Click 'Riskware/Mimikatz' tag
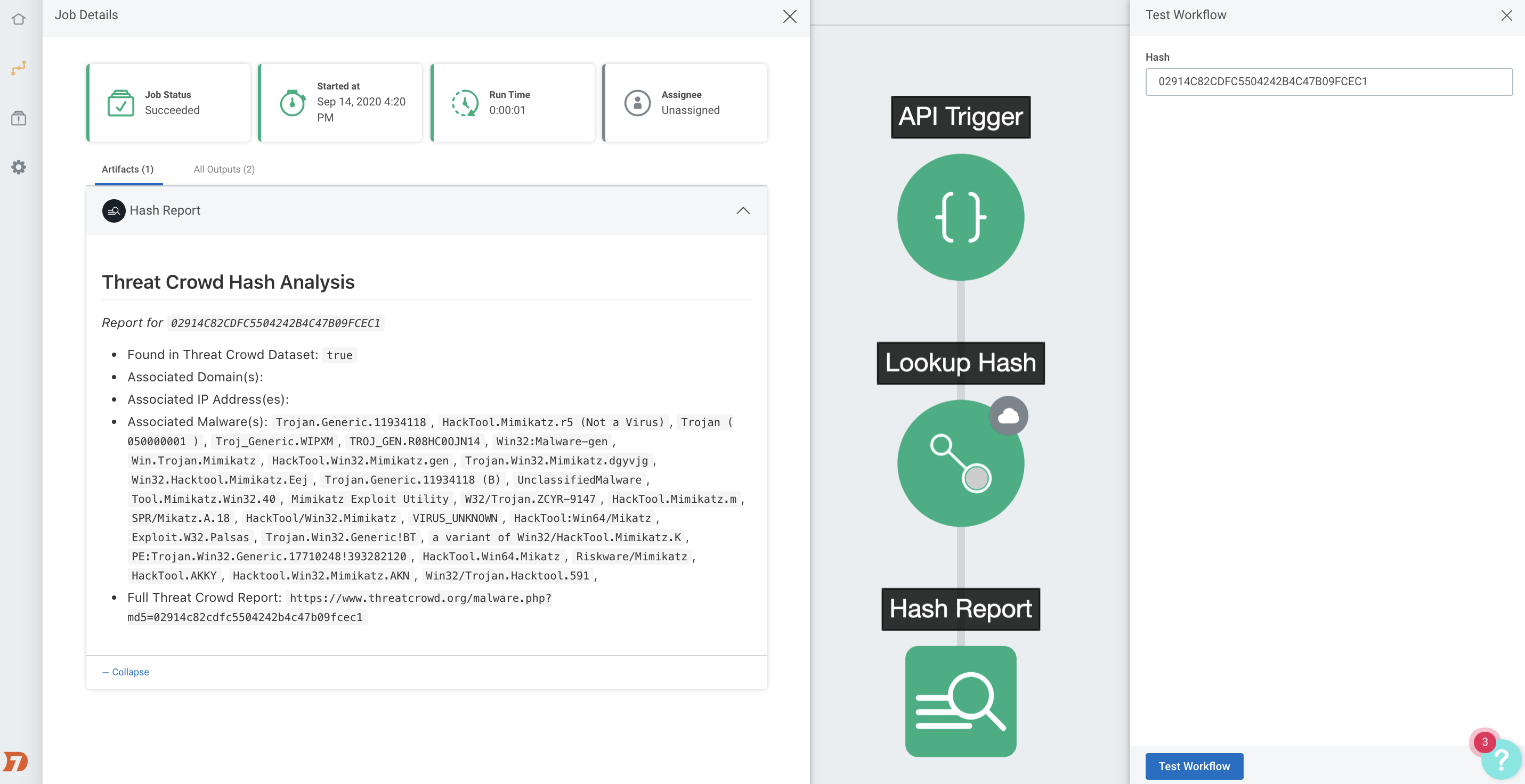 pyautogui.click(x=631, y=556)
